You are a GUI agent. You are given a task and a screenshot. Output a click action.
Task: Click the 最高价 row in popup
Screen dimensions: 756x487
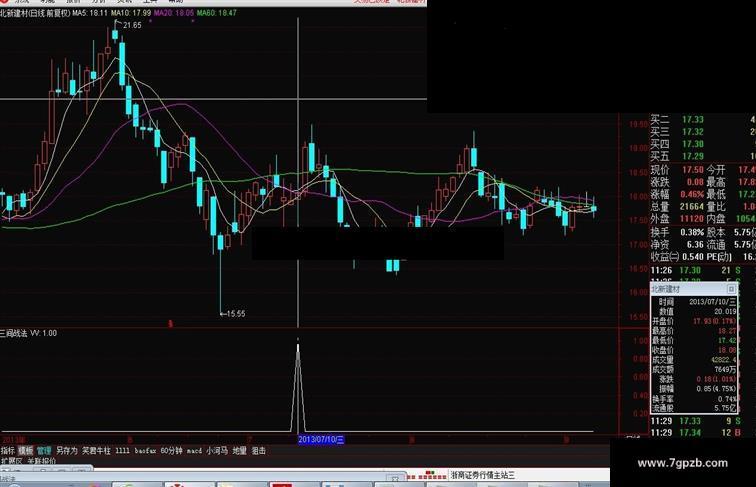pyautogui.click(x=694, y=331)
